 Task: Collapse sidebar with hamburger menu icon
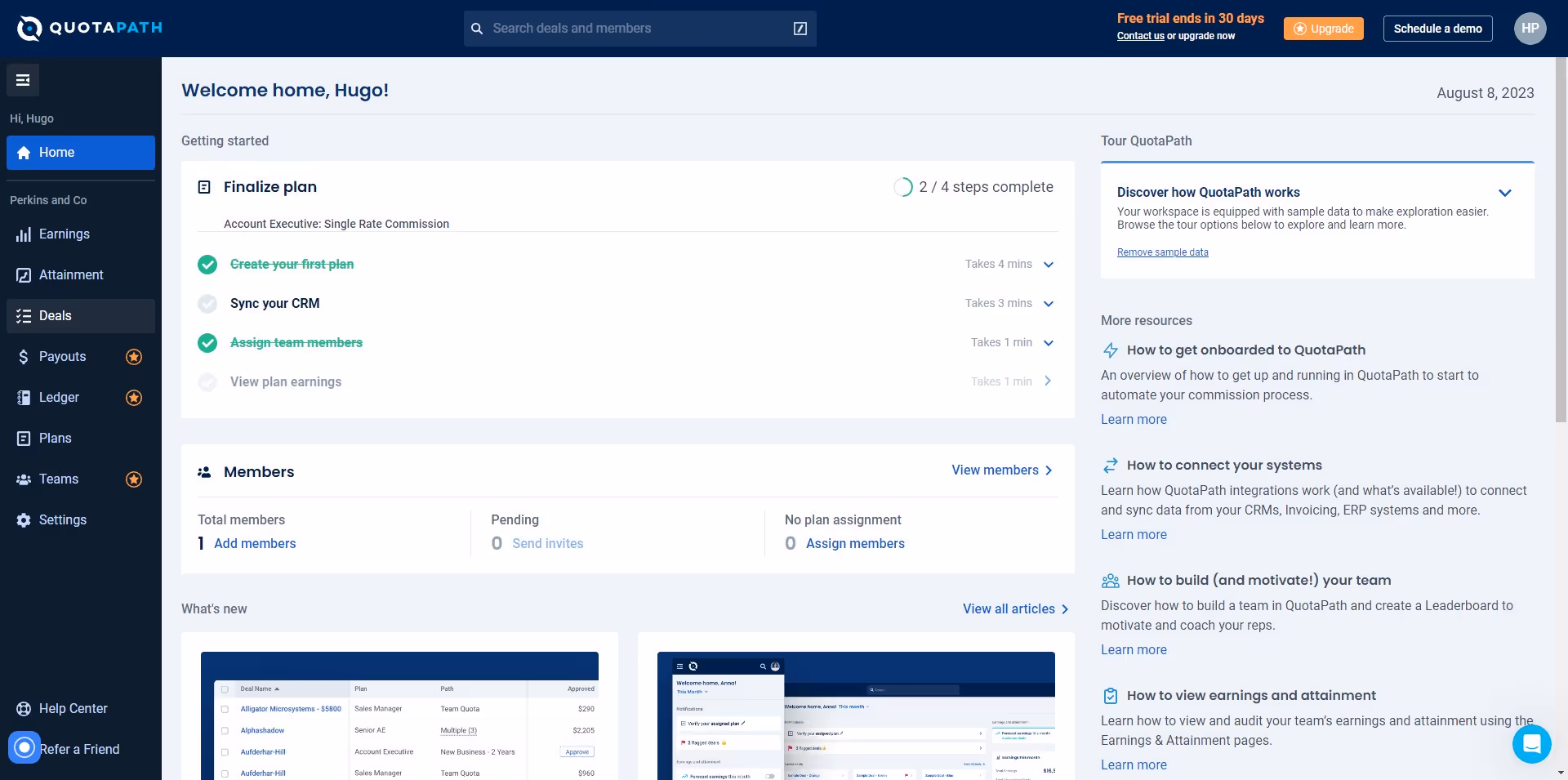point(23,80)
